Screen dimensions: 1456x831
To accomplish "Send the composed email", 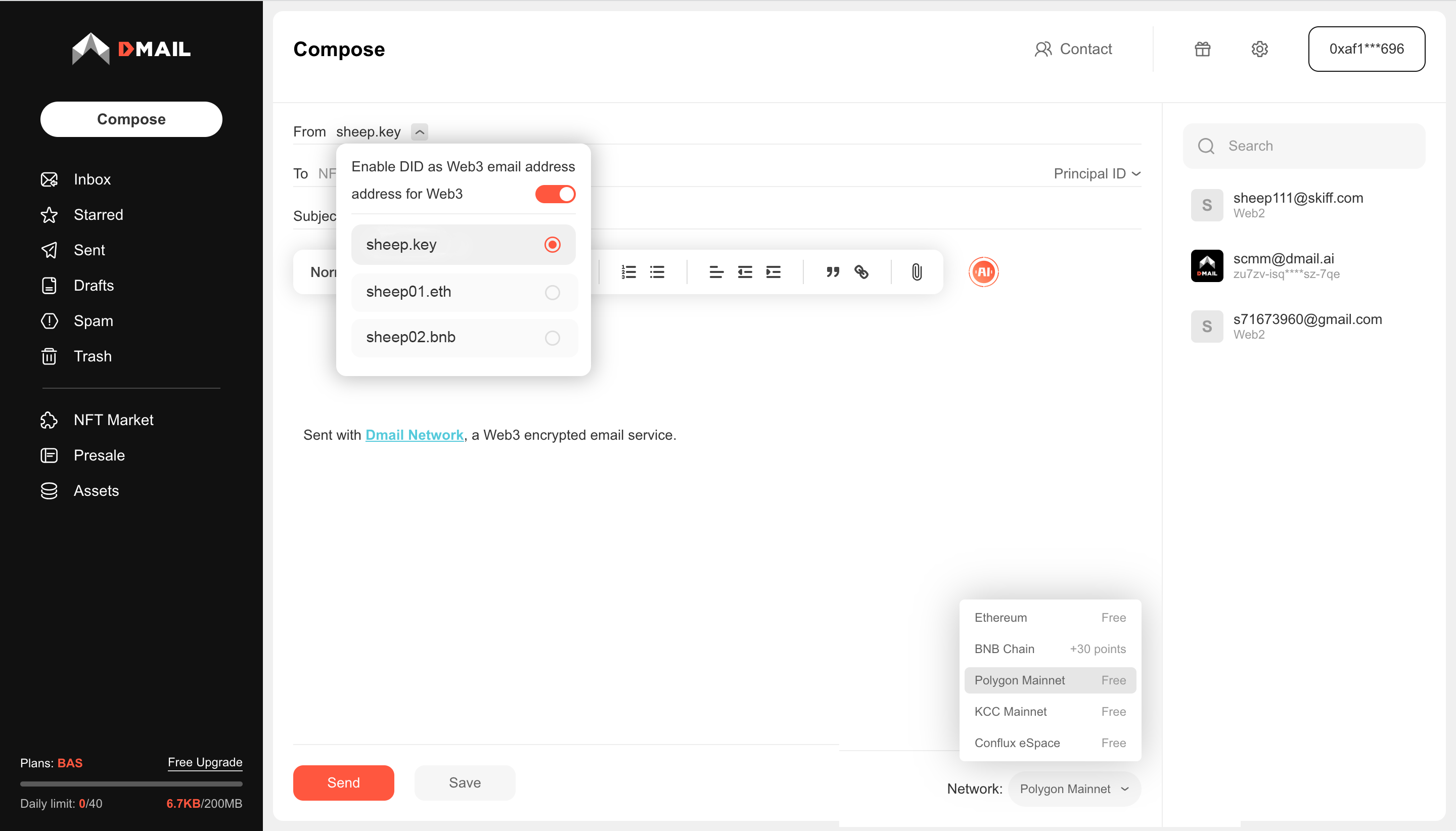I will [x=343, y=782].
